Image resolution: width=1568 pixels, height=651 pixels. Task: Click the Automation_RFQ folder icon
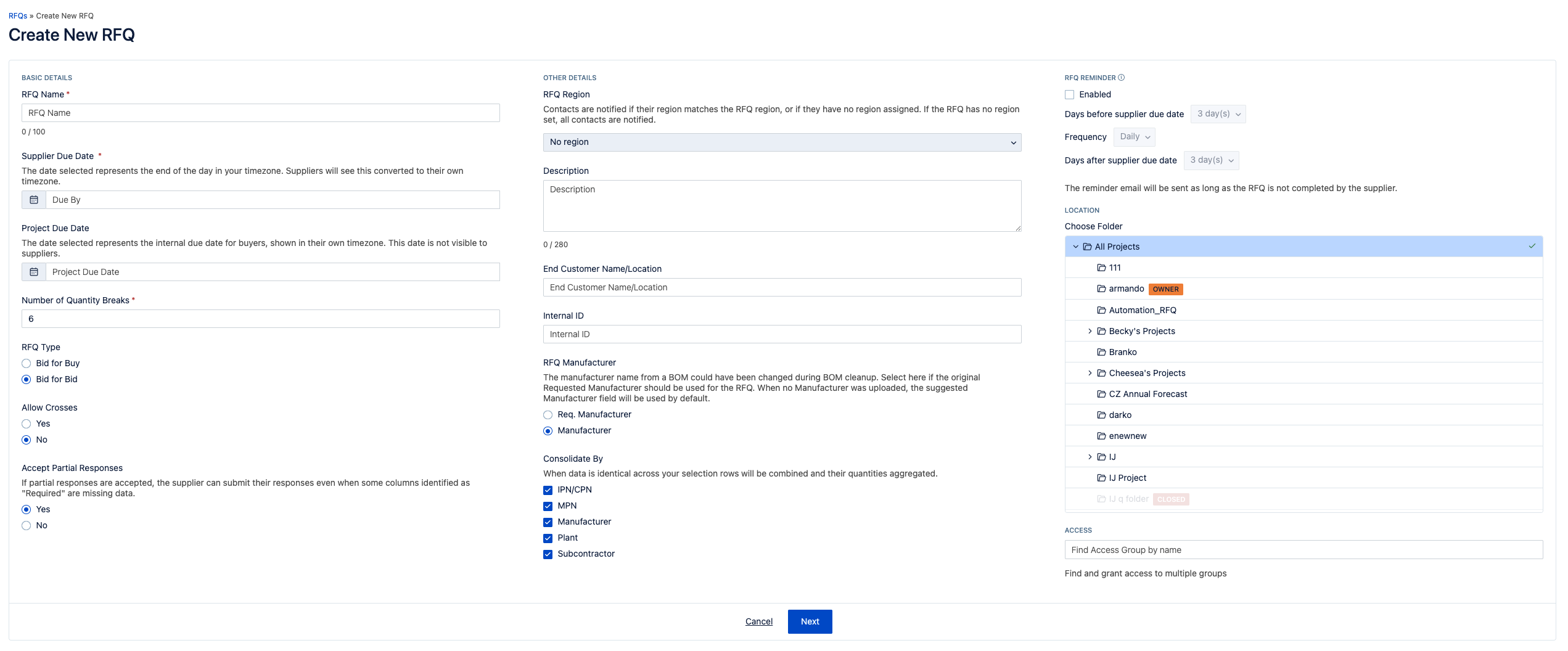1101,310
